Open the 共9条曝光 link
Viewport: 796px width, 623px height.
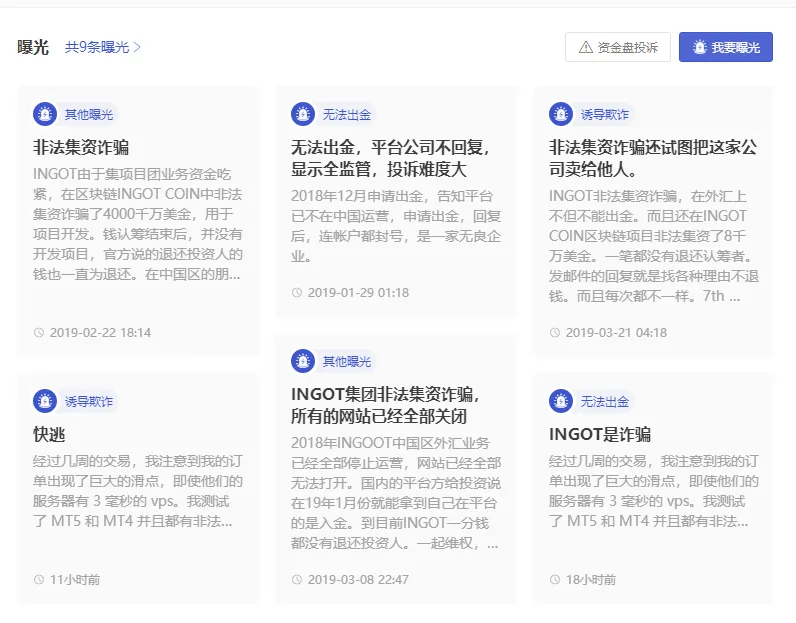[103, 47]
